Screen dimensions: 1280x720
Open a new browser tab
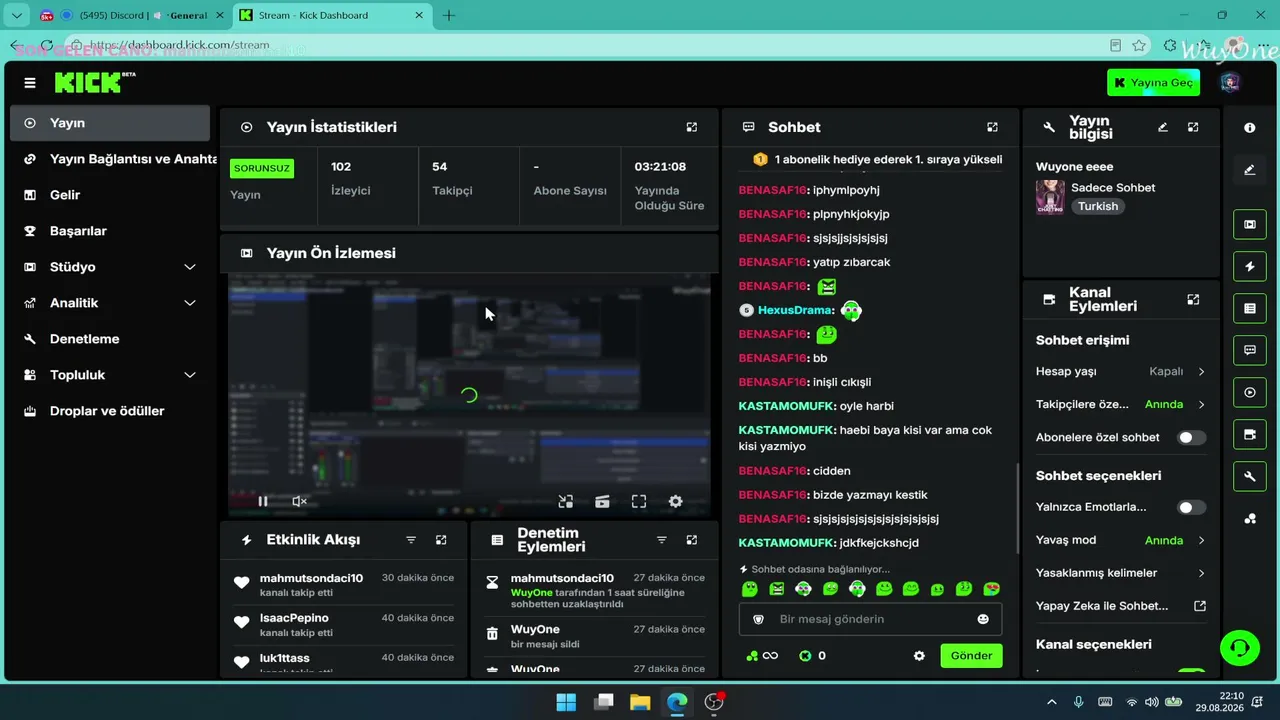449,15
